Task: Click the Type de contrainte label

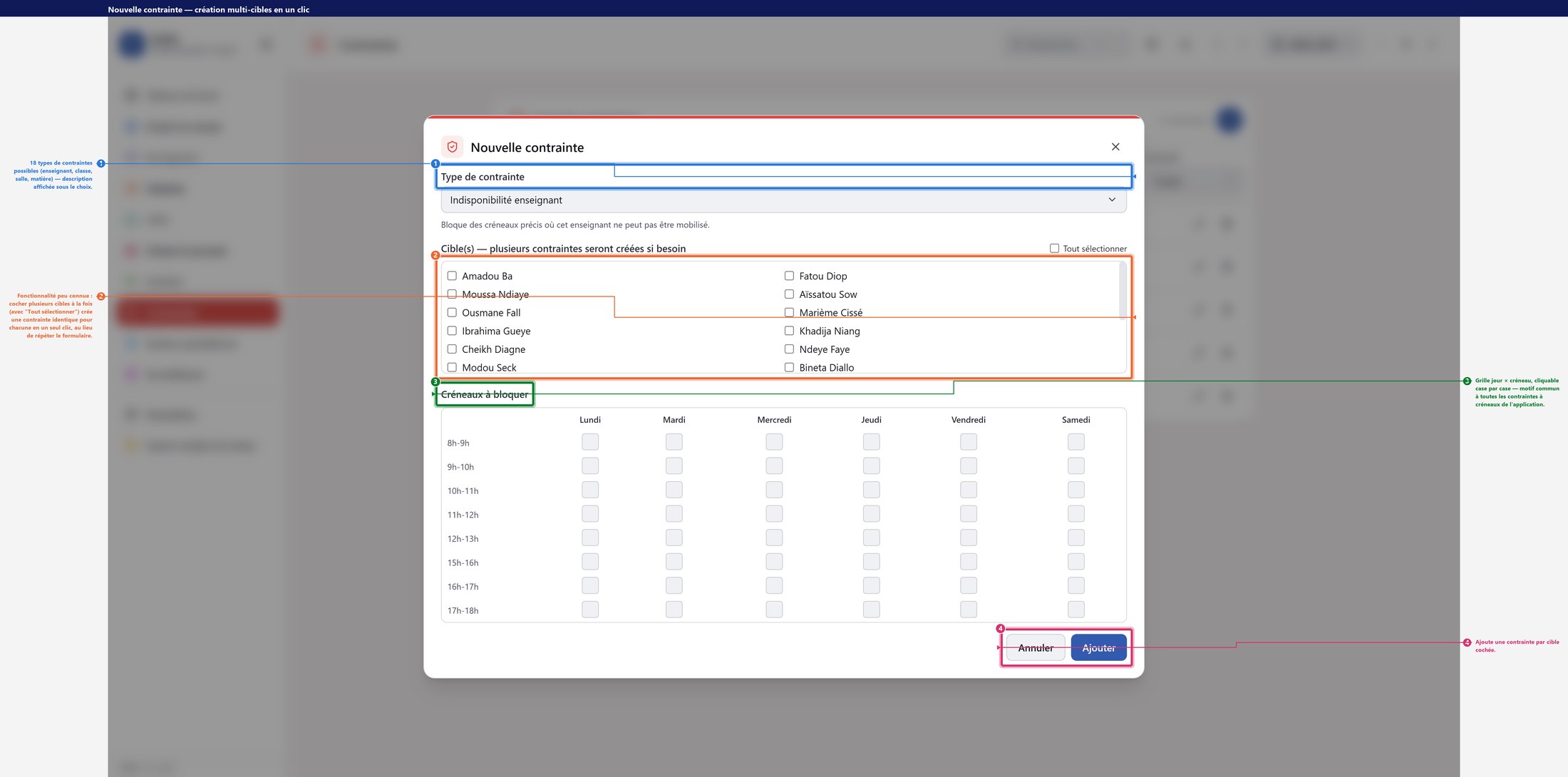Action: 483,177
